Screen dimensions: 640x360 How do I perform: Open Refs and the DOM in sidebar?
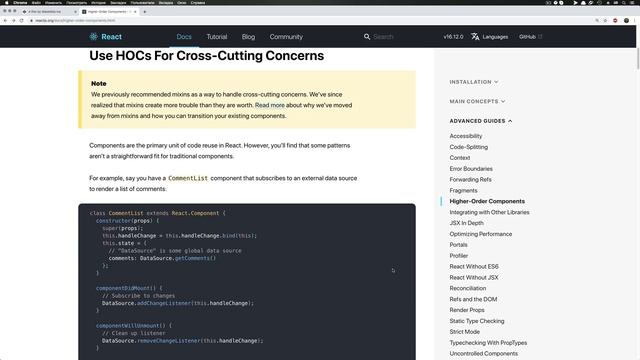[473, 299]
